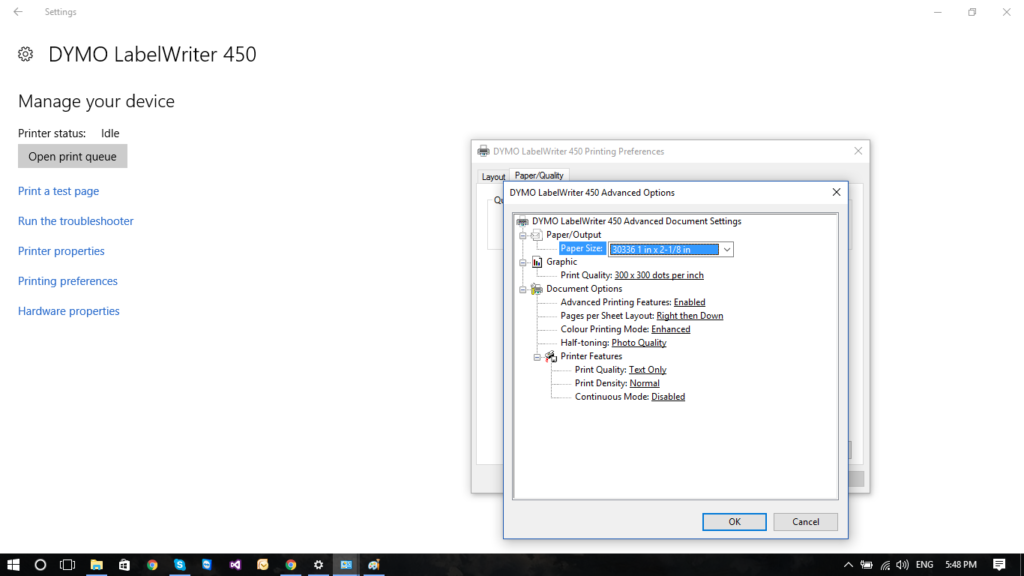This screenshot has height=576, width=1024.
Task: Click the printer icon in the Printing Preferences title
Action: point(483,152)
